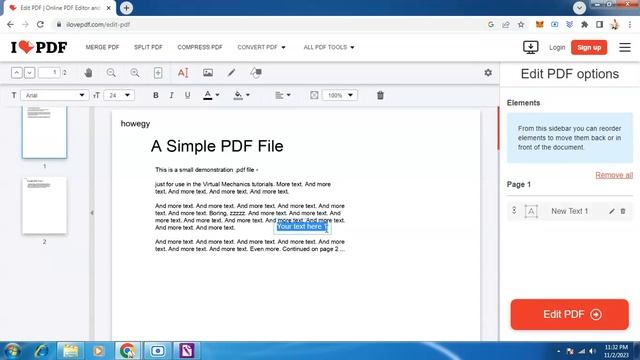The height and width of the screenshot is (360, 640).
Task: Open SPLIT PDF menu item
Action: 148,47
